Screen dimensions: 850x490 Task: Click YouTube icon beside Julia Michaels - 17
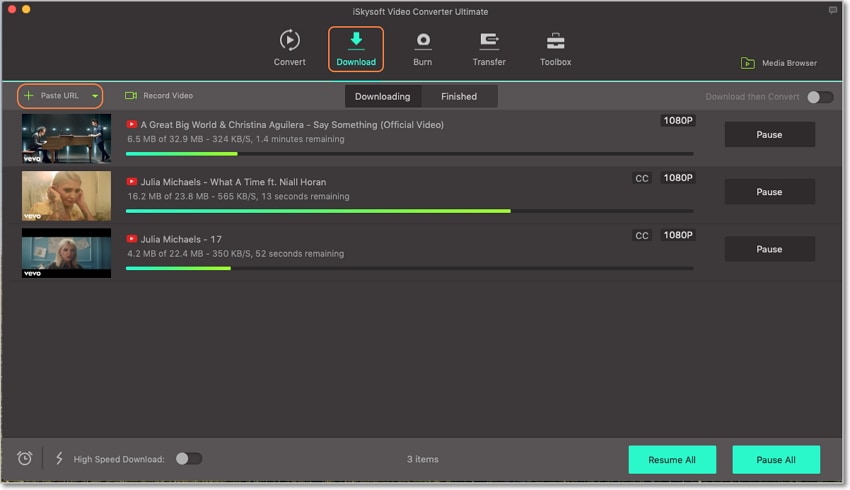[132, 238]
